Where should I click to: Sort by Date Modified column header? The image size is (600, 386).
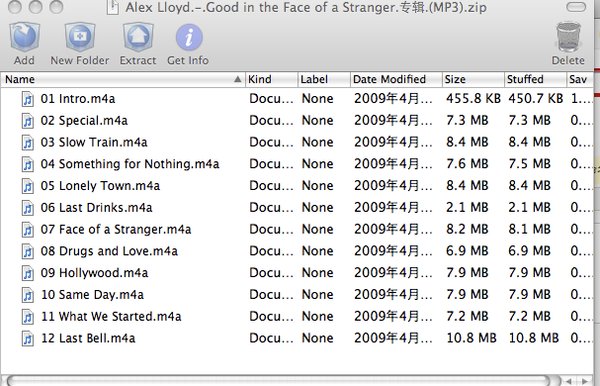tap(396, 79)
